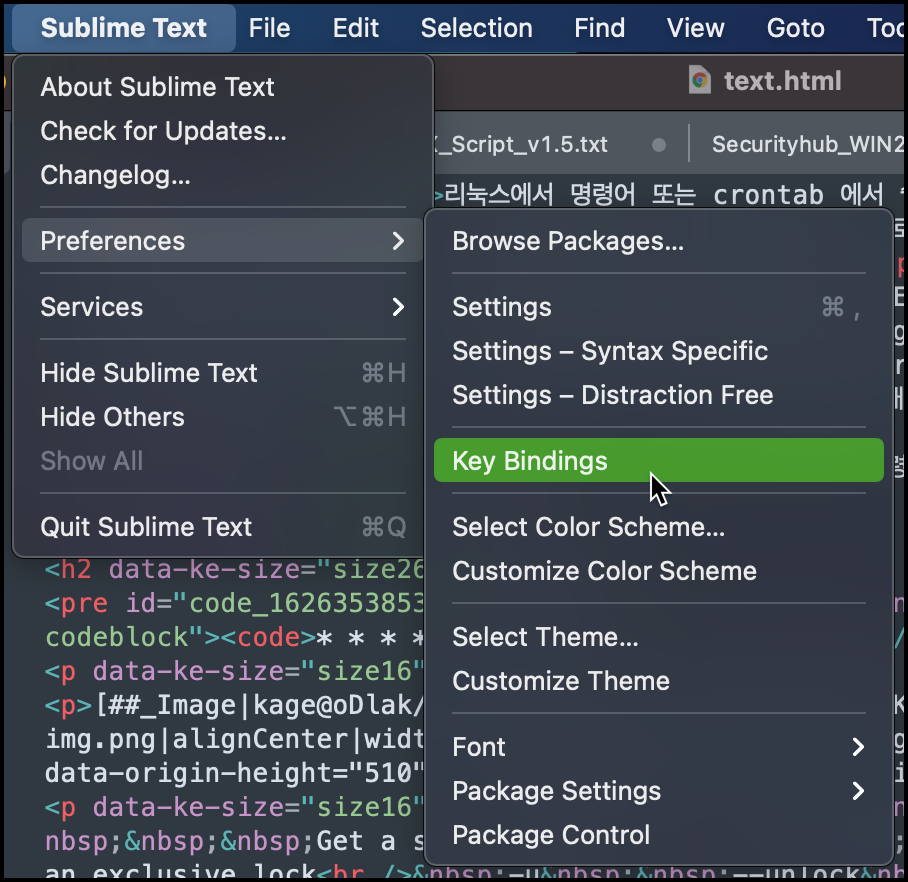
Task: Expand the Preferences submenu
Action: pyautogui.click(x=222, y=240)
